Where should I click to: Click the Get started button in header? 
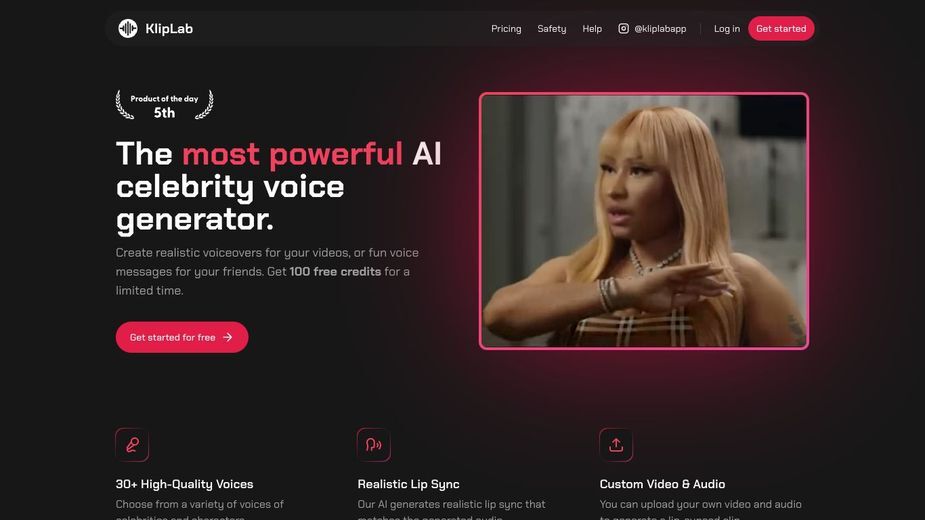781,28
